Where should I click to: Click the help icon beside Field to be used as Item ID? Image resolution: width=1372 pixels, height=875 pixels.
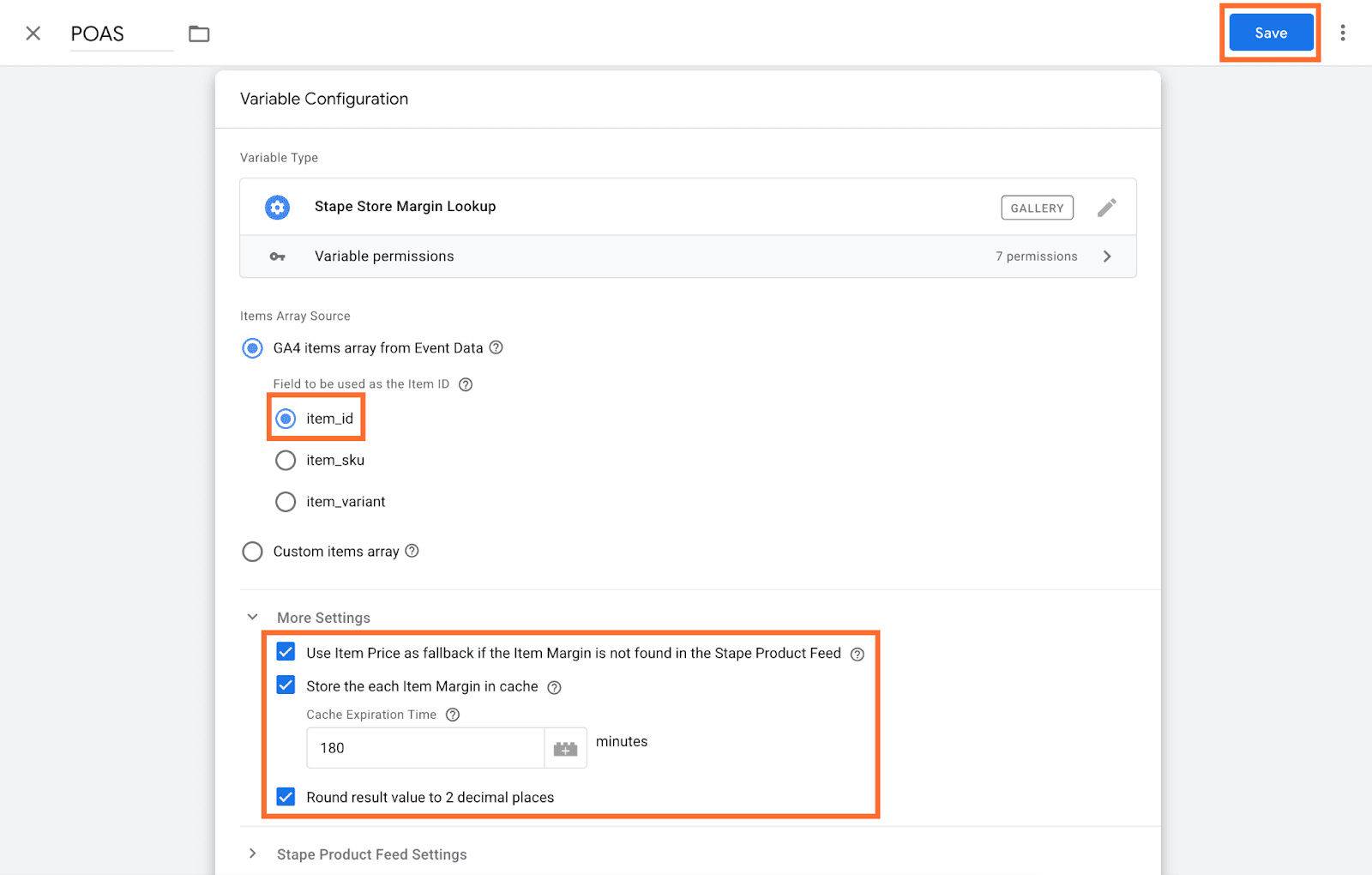tap(466, 384)
